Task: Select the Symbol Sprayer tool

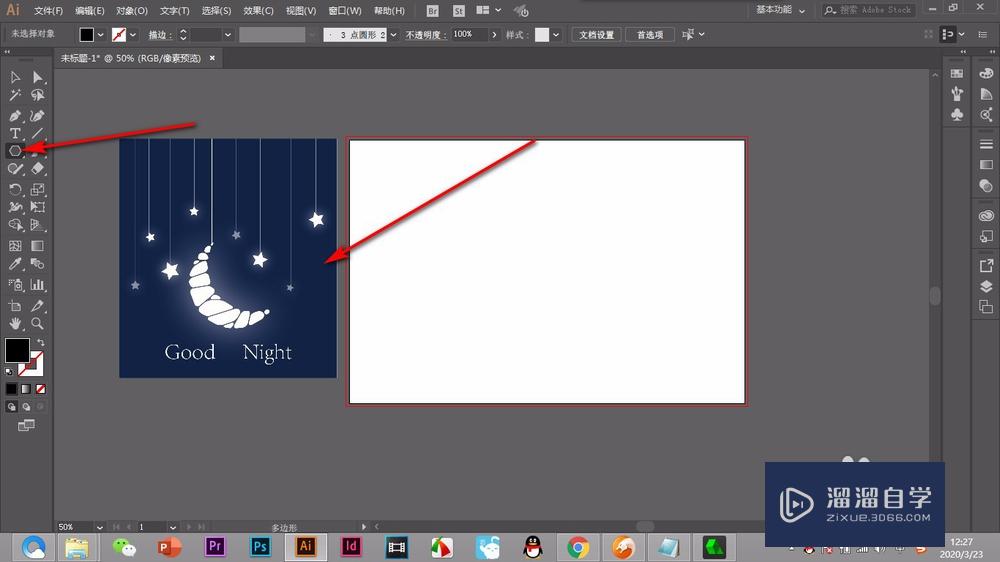Action: (x=15, y=285)
